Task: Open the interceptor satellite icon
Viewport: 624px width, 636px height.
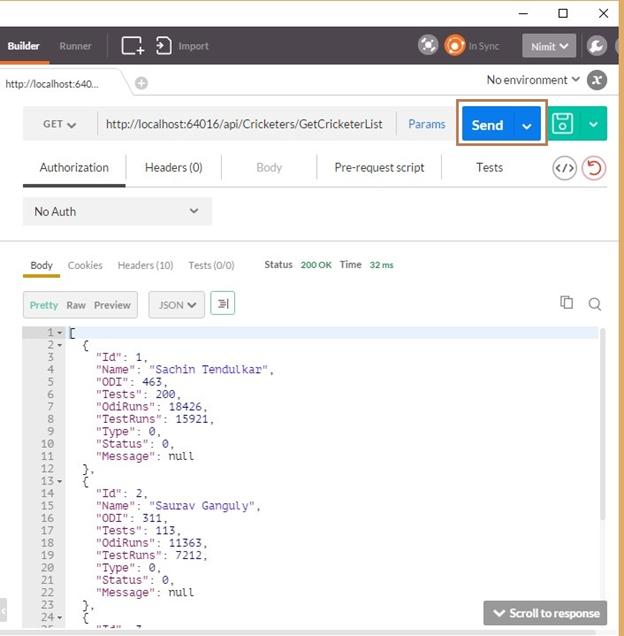Action: [428, 45]
